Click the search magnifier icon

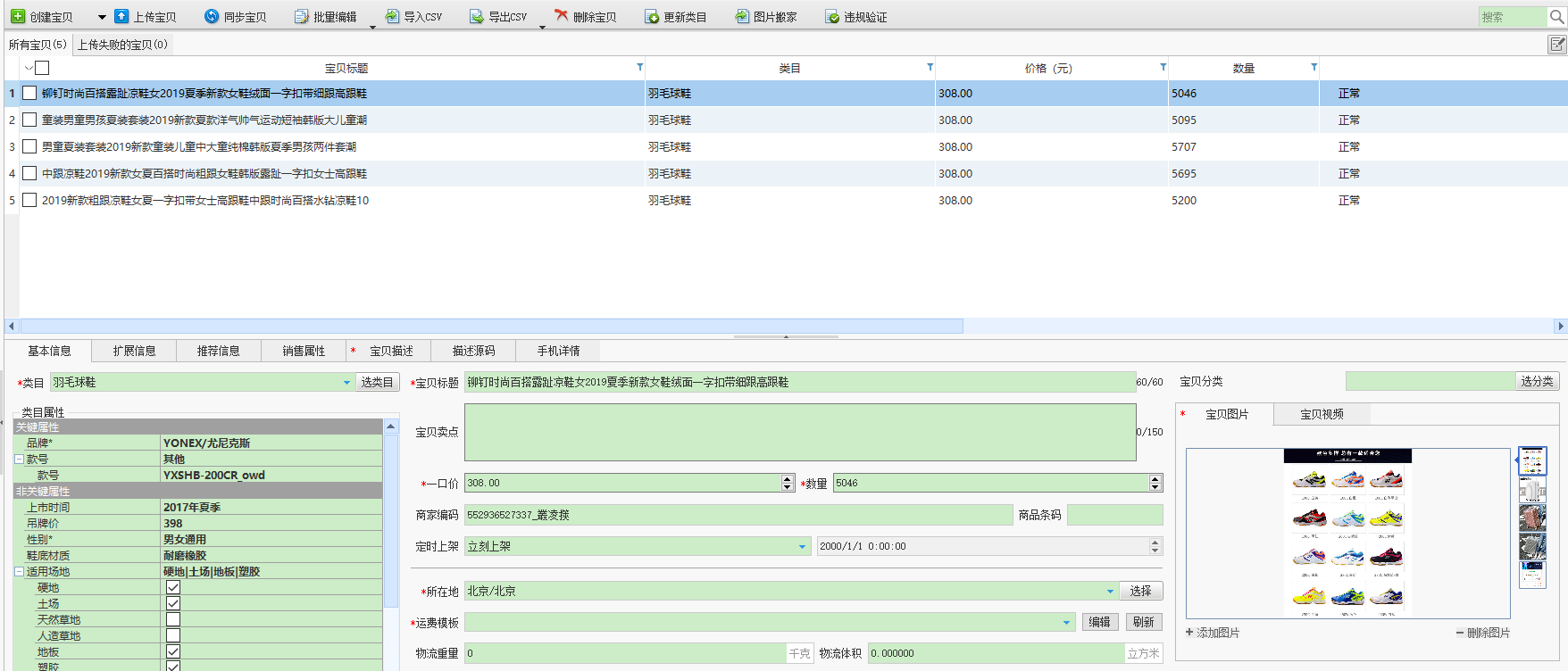coord(1556,16)
